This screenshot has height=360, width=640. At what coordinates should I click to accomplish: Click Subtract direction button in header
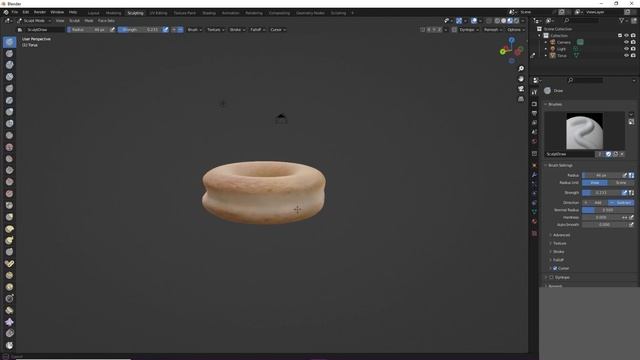click(x=180, y=29)
